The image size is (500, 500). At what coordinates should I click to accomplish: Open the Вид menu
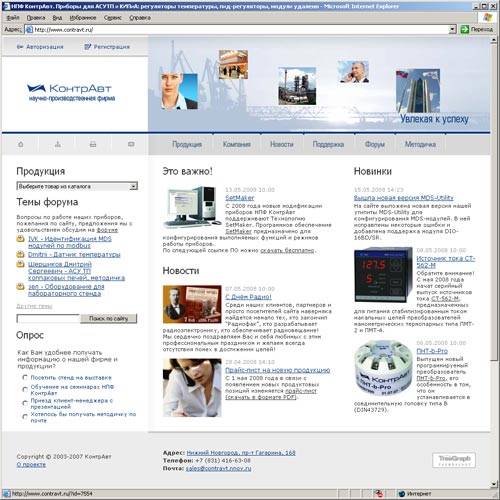coord(57,18)
